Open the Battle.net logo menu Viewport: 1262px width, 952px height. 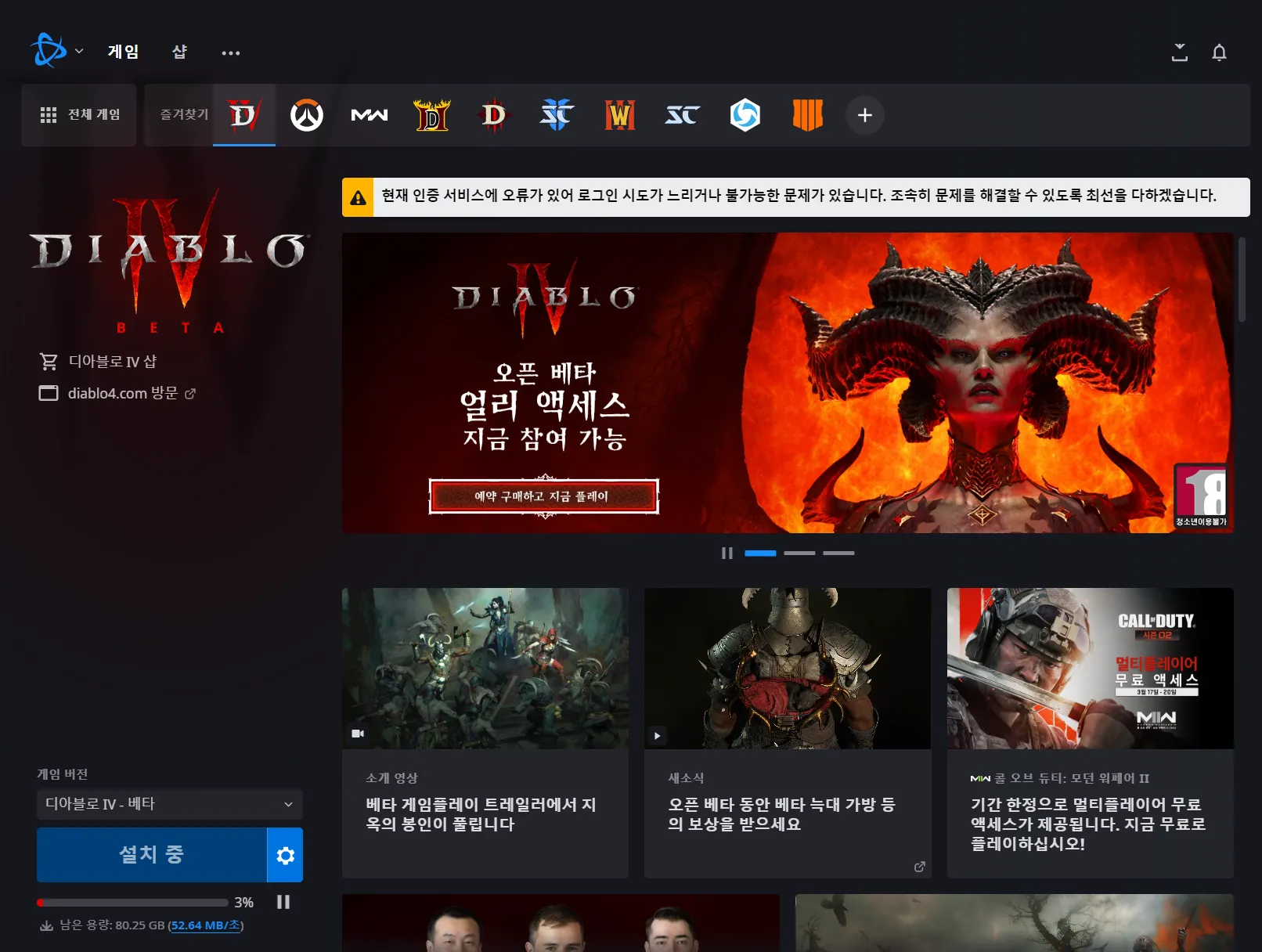tap(56, 51)
